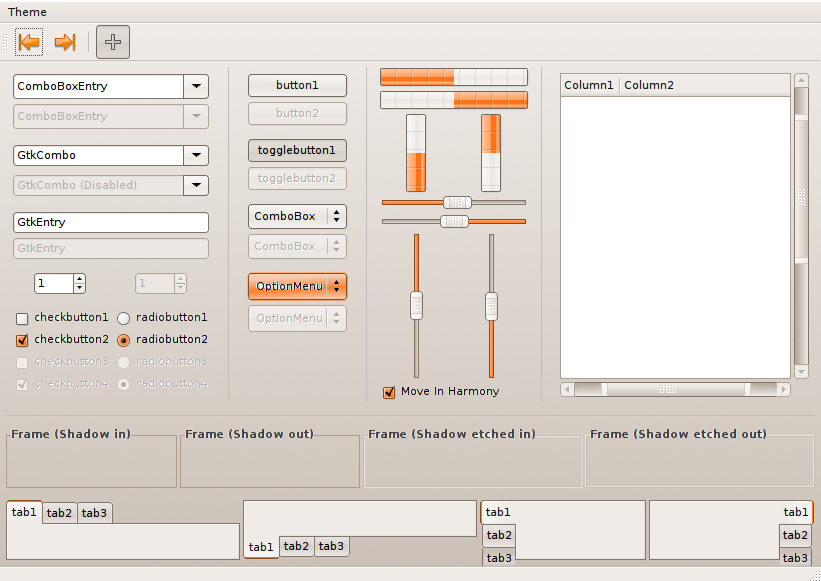Image resolution: width=821 pixels, height=581 pixels.
Task: Click the horizontal scrollbar thumb of the list
Action: pos(675,389)
